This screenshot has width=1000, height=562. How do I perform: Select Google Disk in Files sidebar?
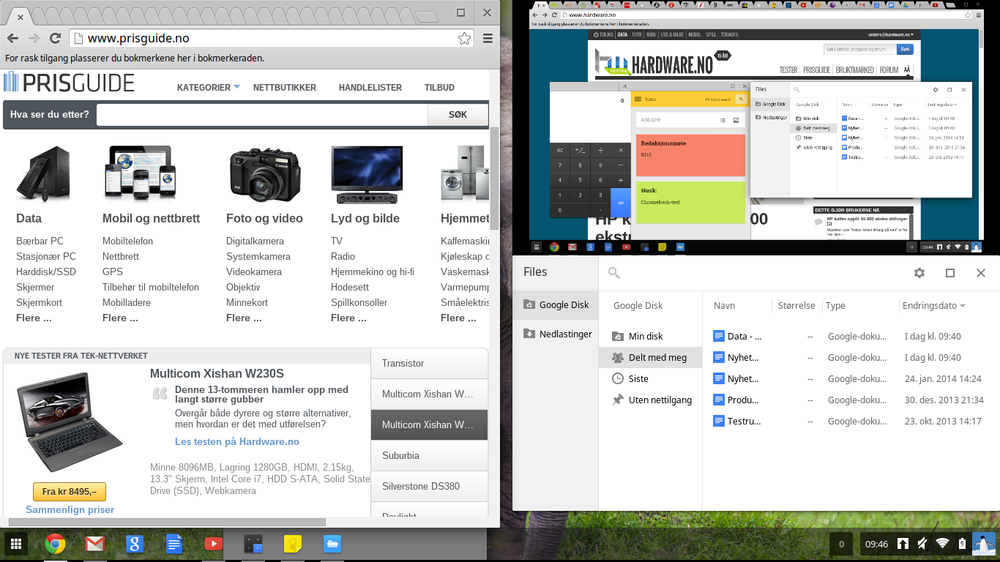click(x=555, y=305)
